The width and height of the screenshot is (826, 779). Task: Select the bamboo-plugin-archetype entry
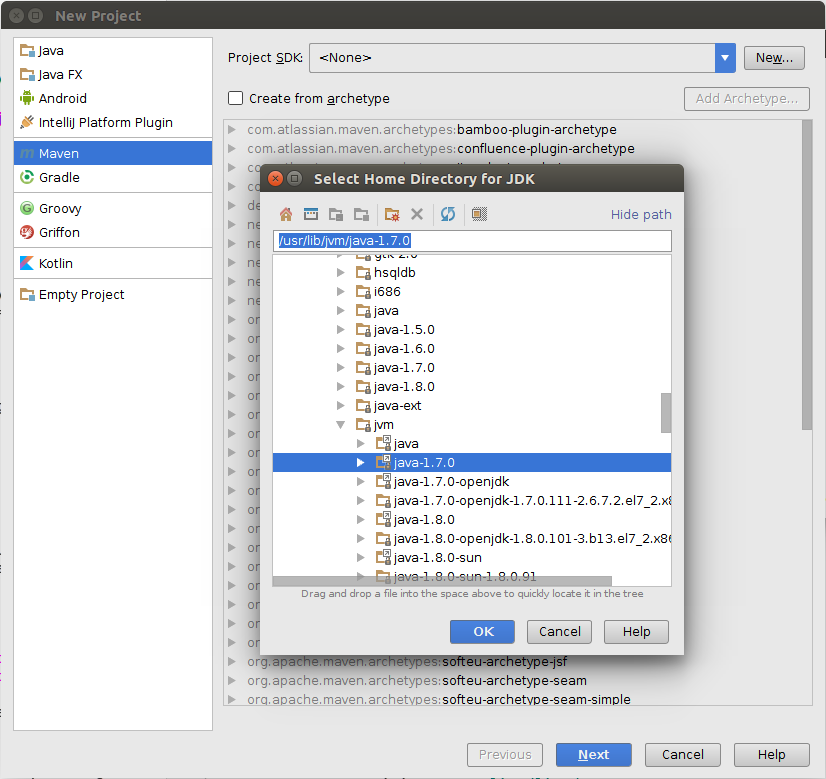point(431,130)
